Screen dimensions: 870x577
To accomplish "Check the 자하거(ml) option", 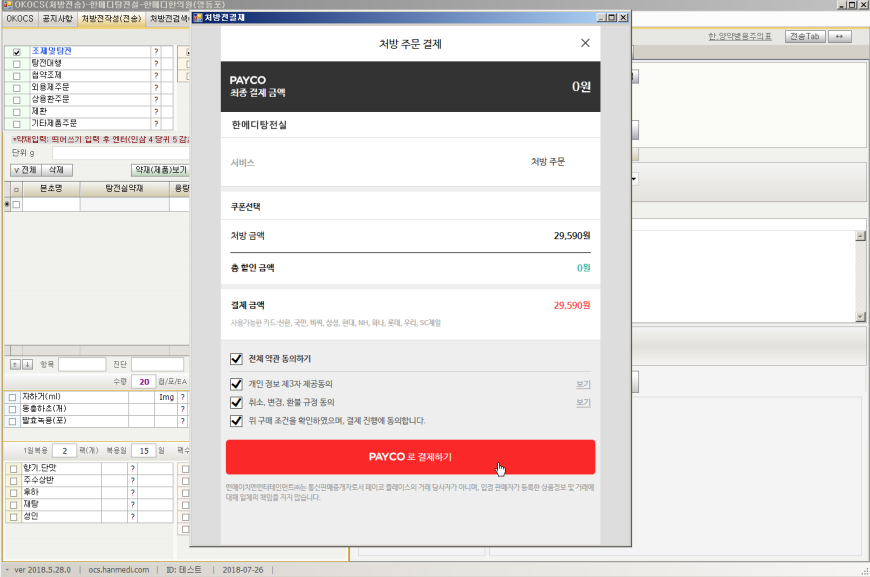I will pos(12,397).
